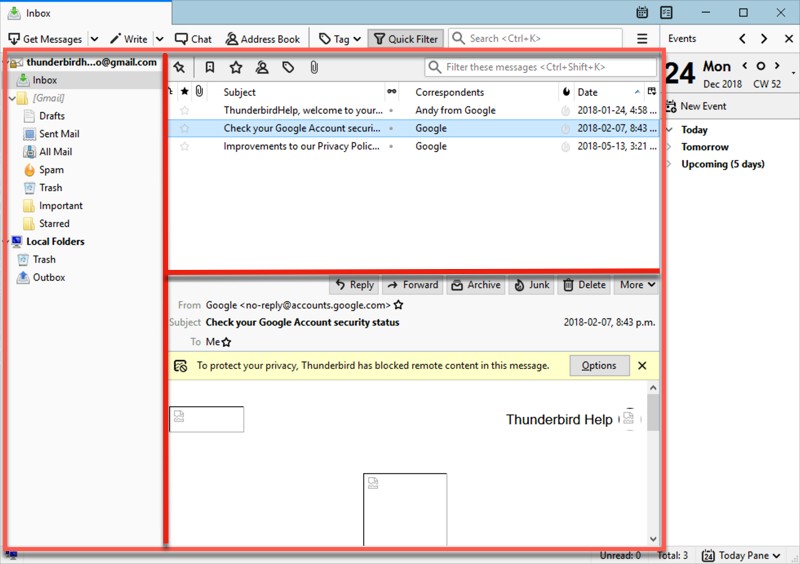Open the Starred folder
The width and height of the screenshot is (800, 564).
[x=53, y=224]
